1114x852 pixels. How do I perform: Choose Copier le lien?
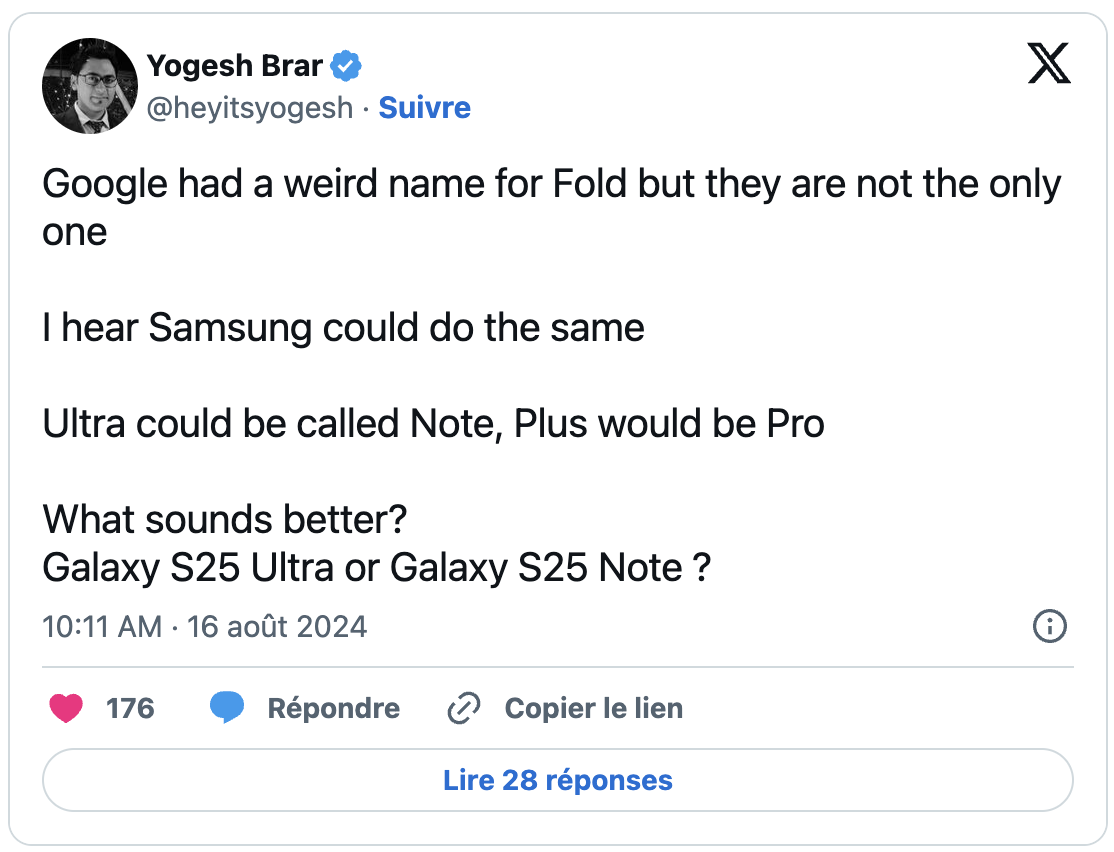pyautogui.click(x=594, y=708)
